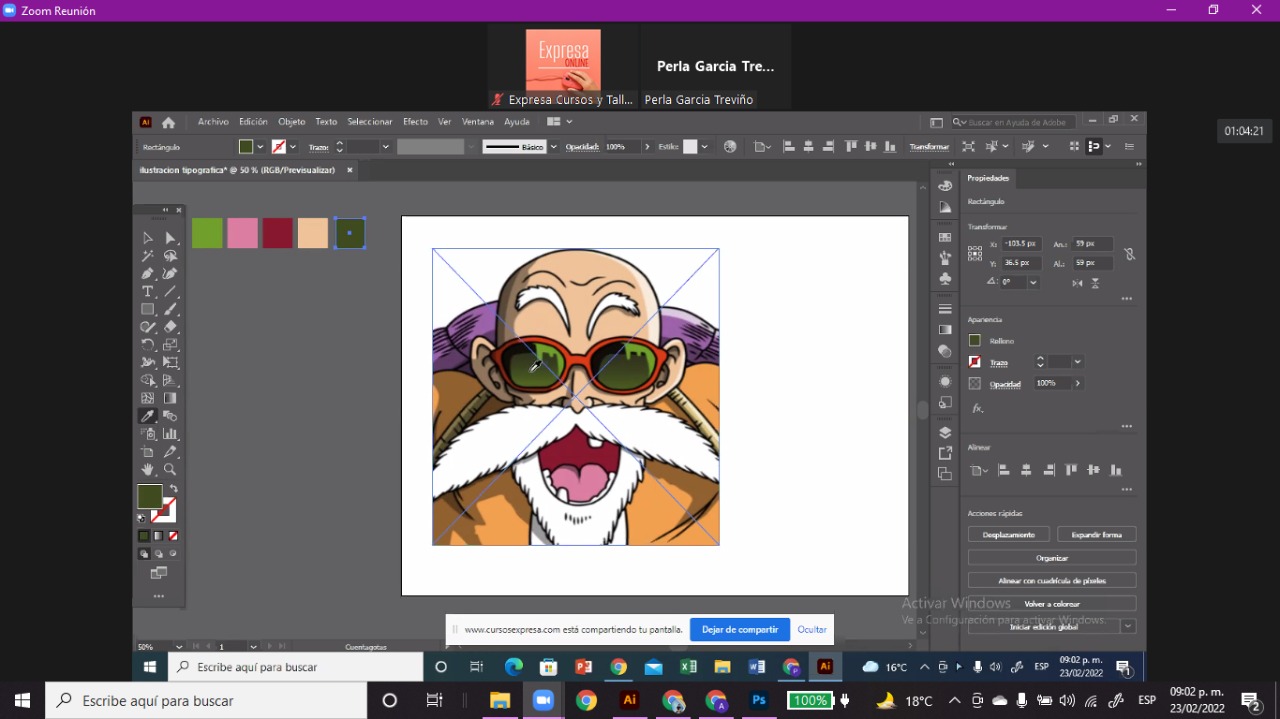
Task: Pick the Free Transform tool
Action: [x=170, y=363]
